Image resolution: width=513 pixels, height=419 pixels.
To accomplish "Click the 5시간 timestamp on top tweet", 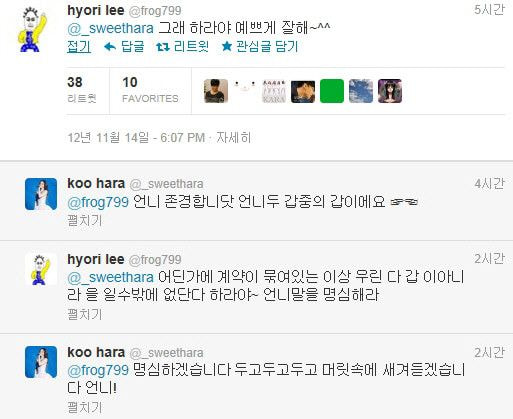I will [x=489, y=10].
